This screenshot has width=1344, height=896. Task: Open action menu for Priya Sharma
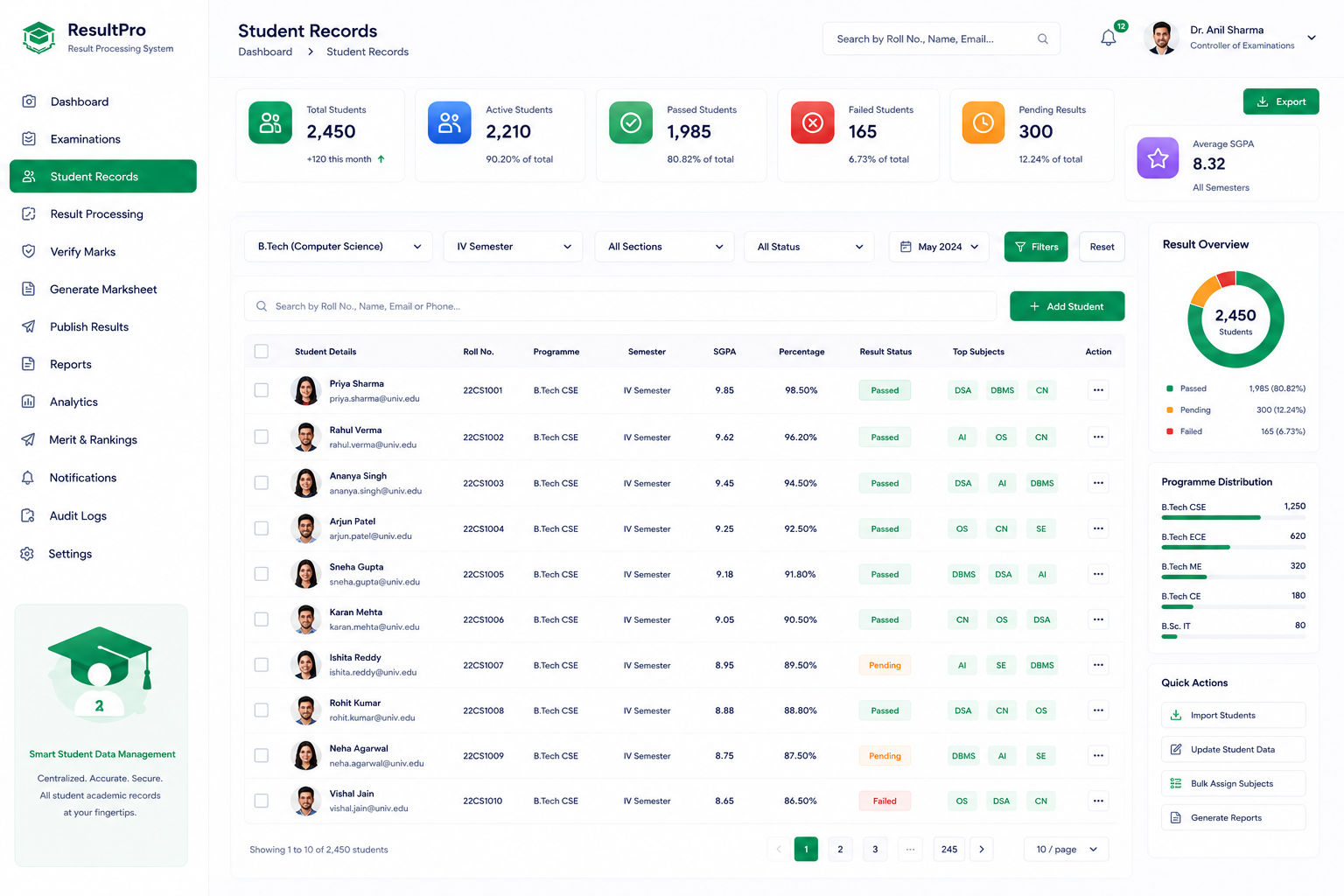tap(1098, 390)
